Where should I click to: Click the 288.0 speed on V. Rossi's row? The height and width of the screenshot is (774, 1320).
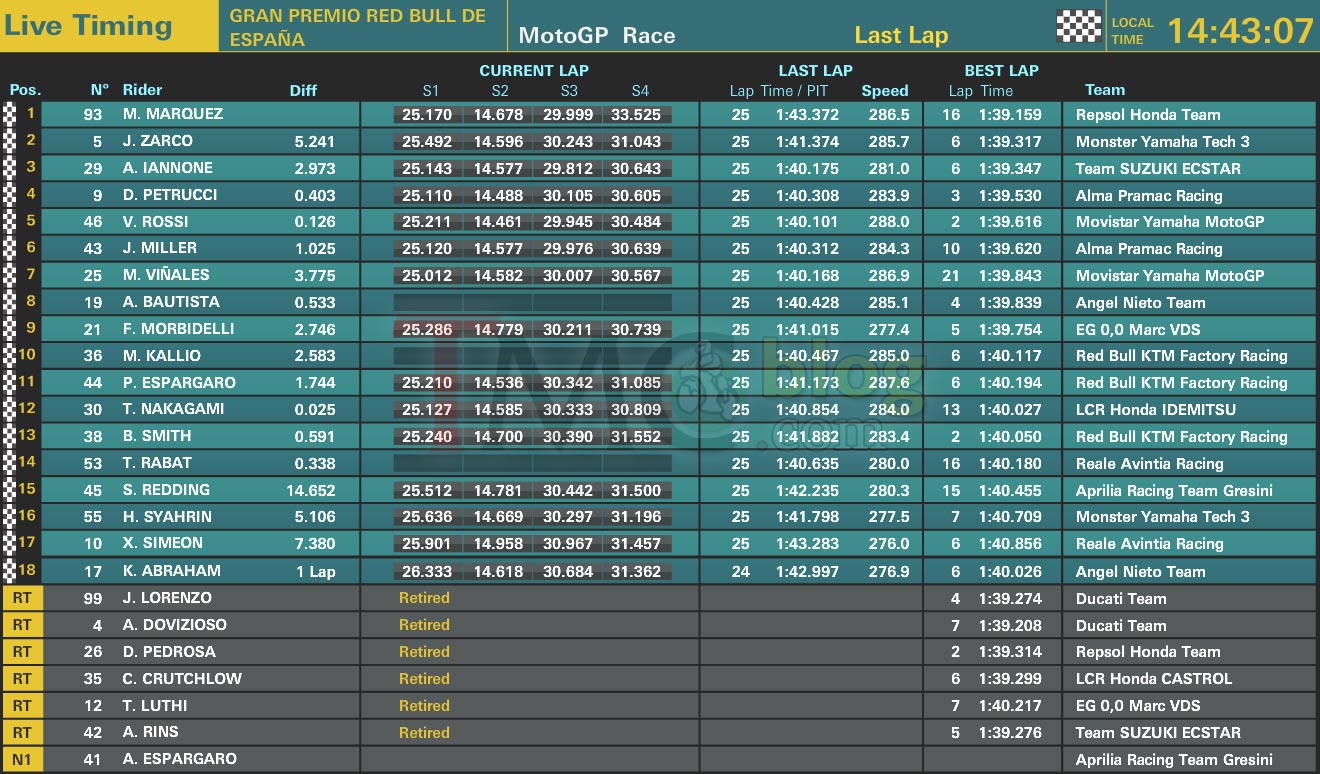click(x=890, y=222)
